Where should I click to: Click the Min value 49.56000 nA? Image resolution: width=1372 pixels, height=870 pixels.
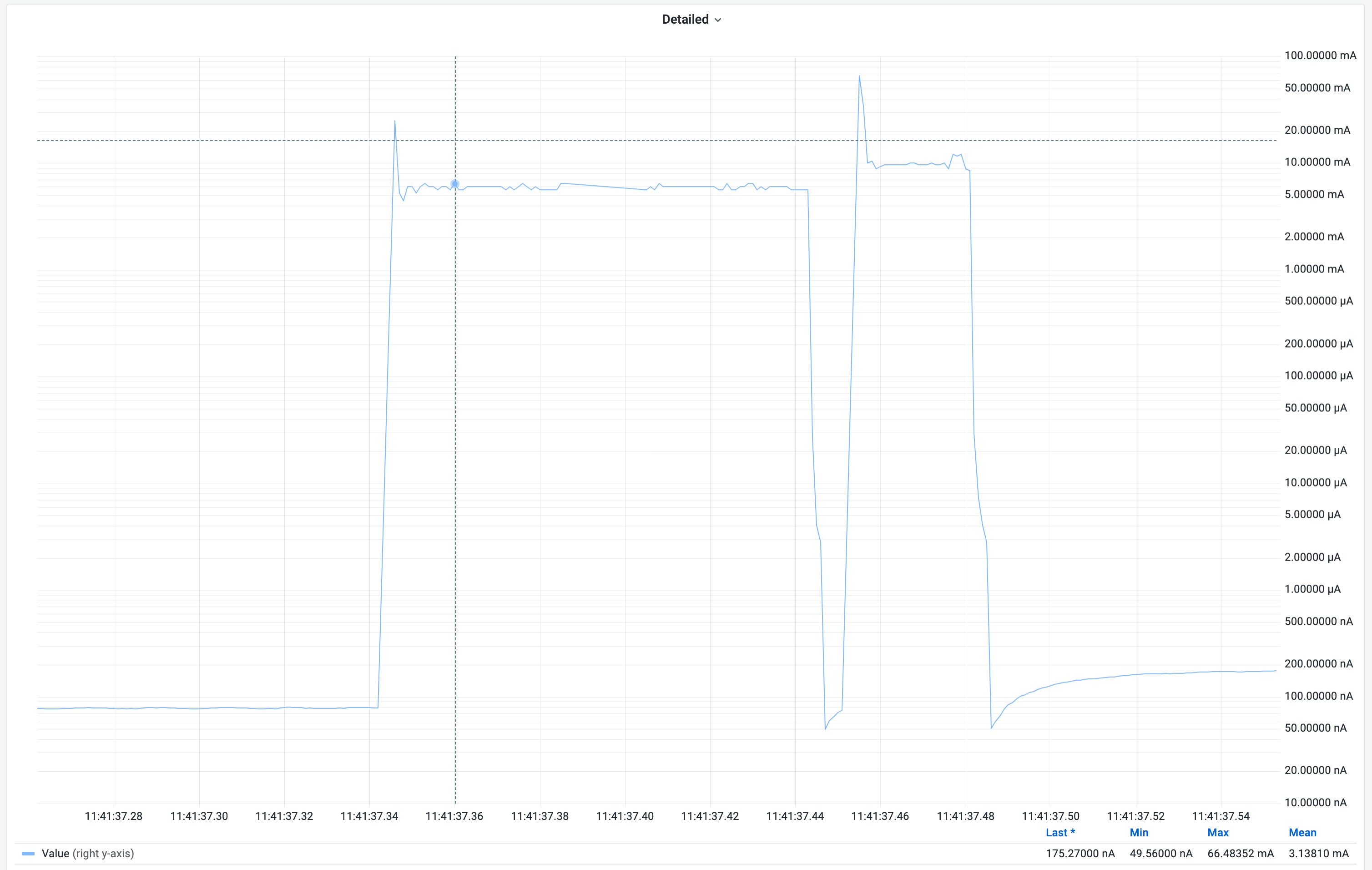point(1160,854)
